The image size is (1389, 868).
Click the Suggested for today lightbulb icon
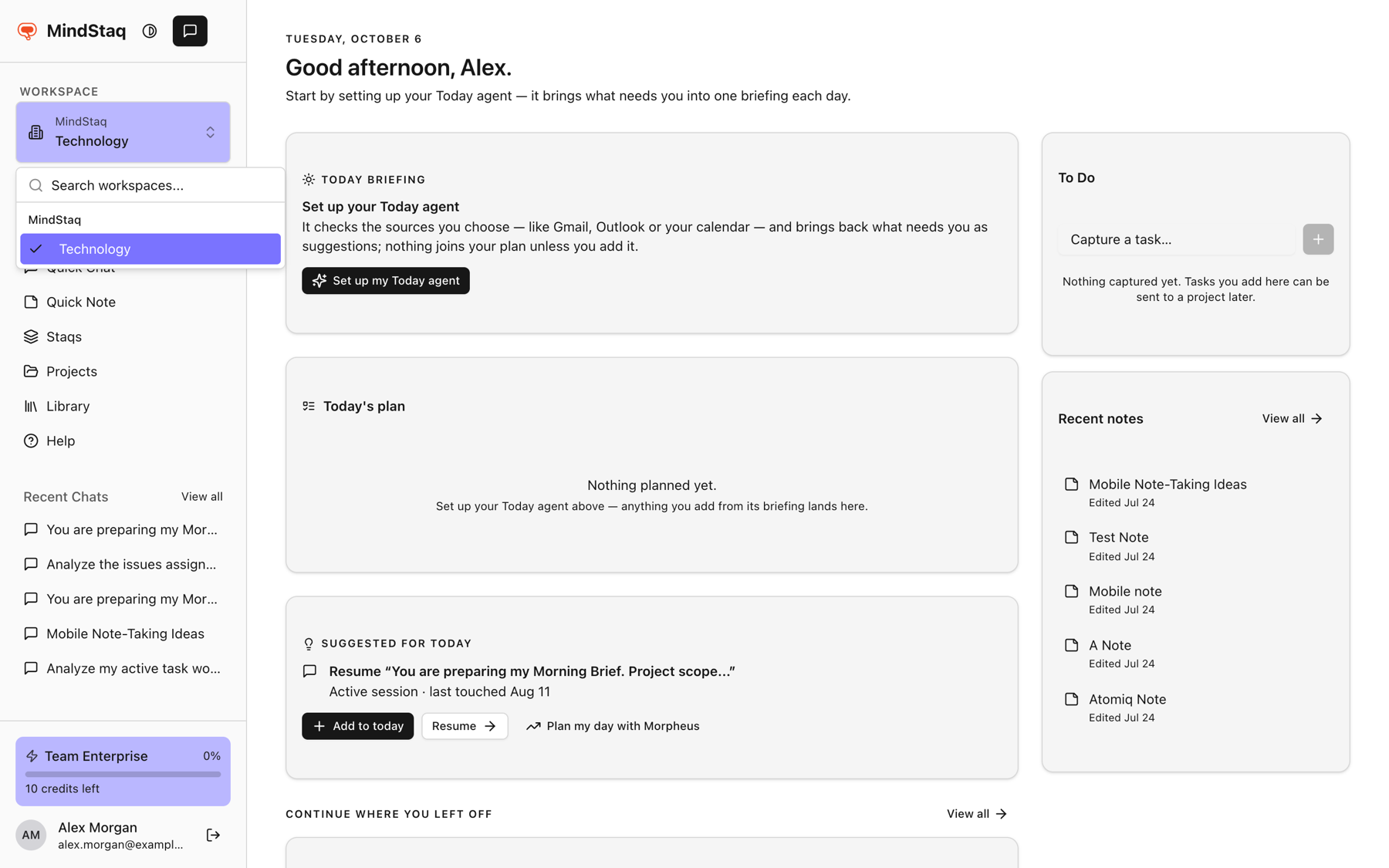click(x=309, y=643)
